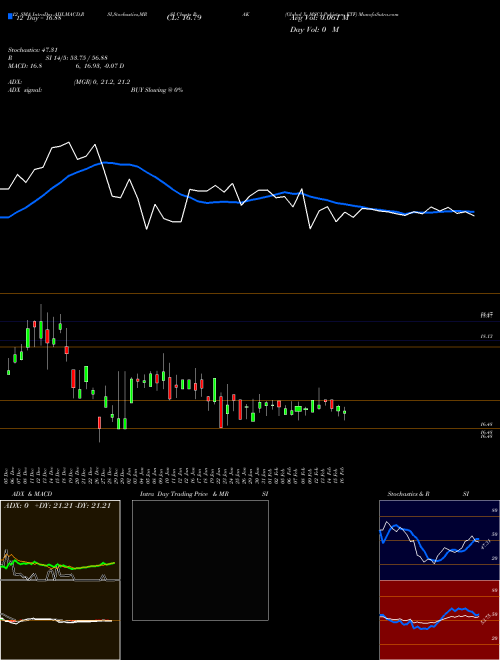Click the MACD lower sub-panel with white line
This screenshot has width=500, height=660.
60,620
